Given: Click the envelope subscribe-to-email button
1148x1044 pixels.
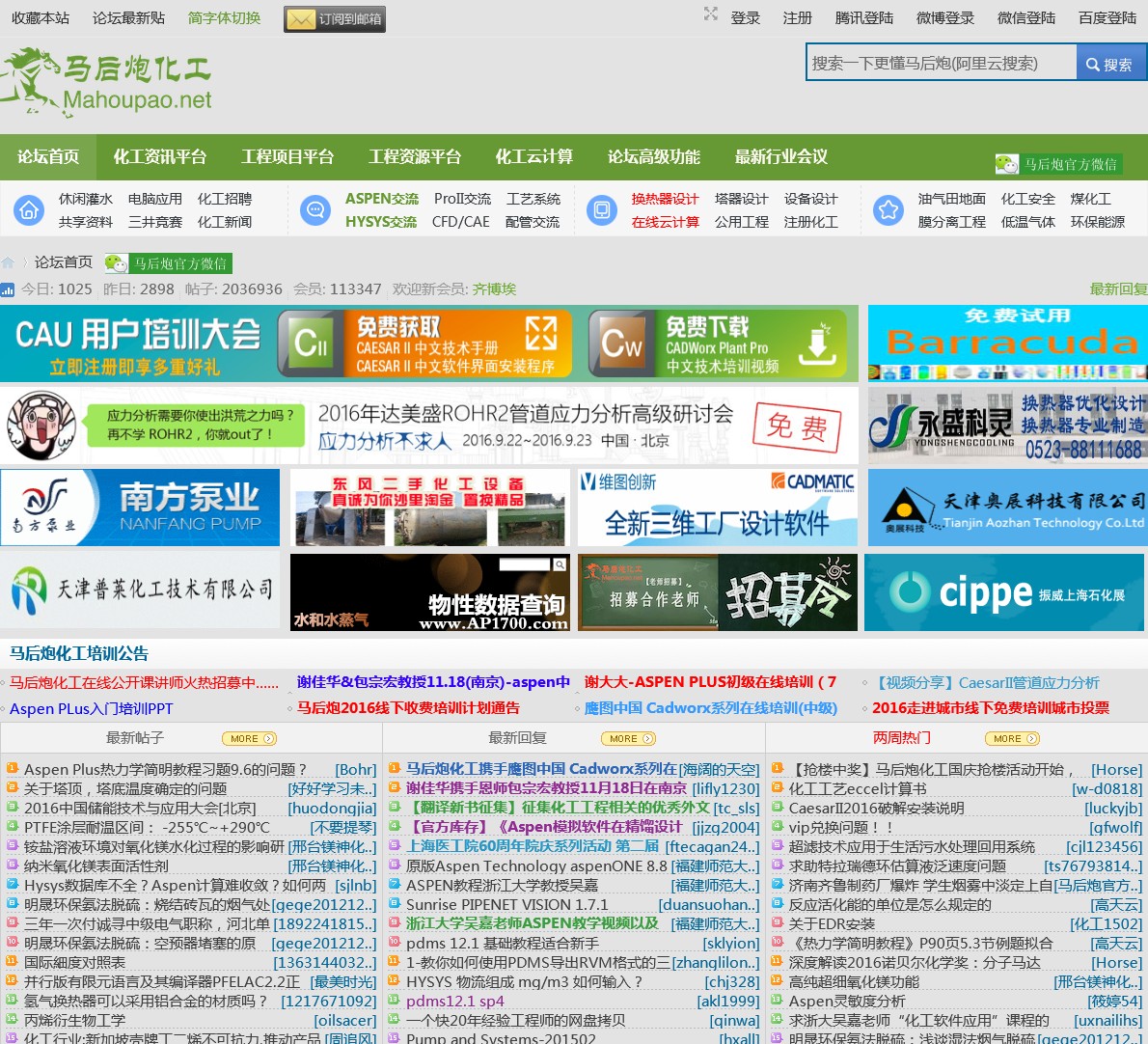Looking at the screenshot, I should coord(335,19).
